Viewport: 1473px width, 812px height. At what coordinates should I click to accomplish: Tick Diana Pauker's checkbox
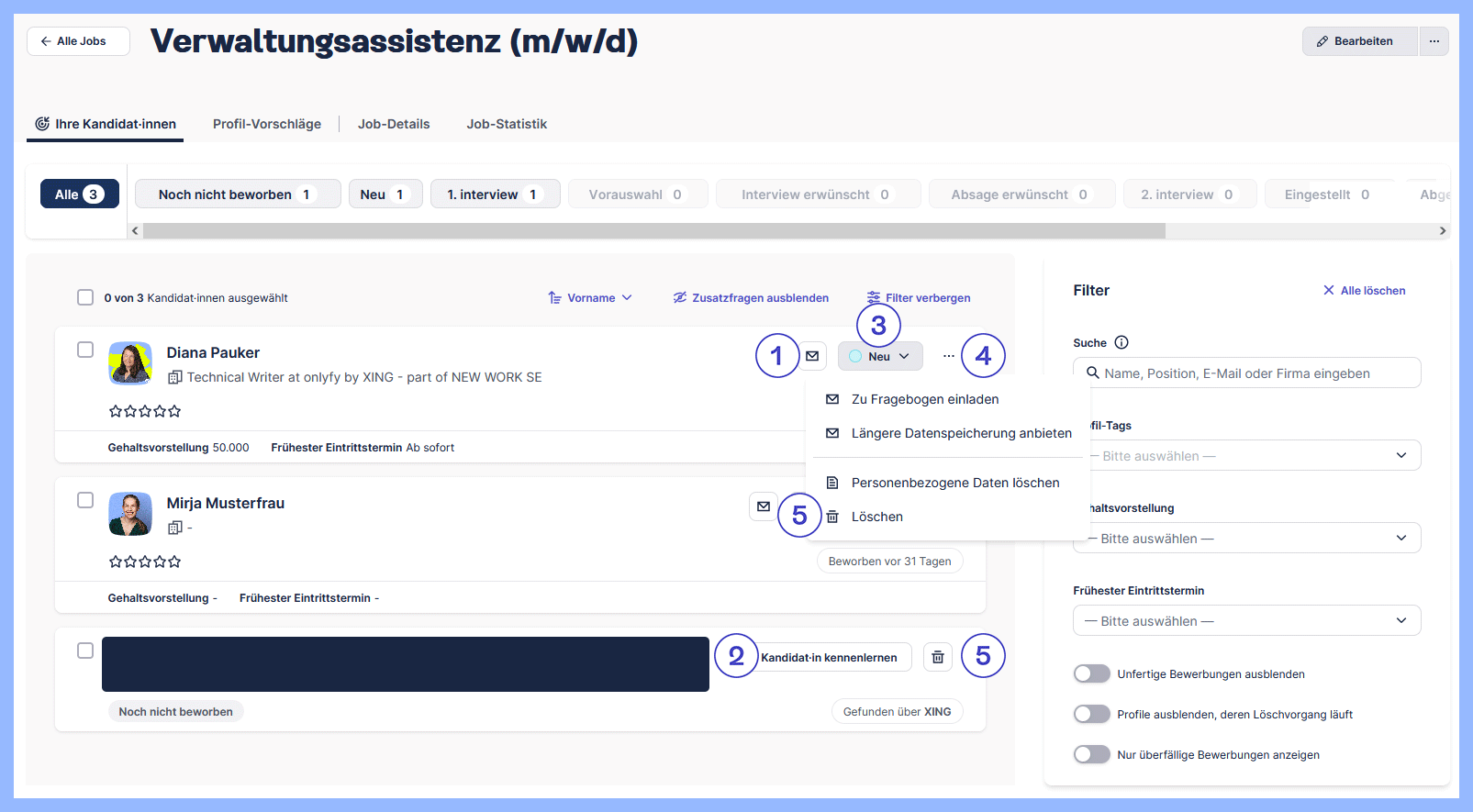pyautogui.click(x=85, y=350)
